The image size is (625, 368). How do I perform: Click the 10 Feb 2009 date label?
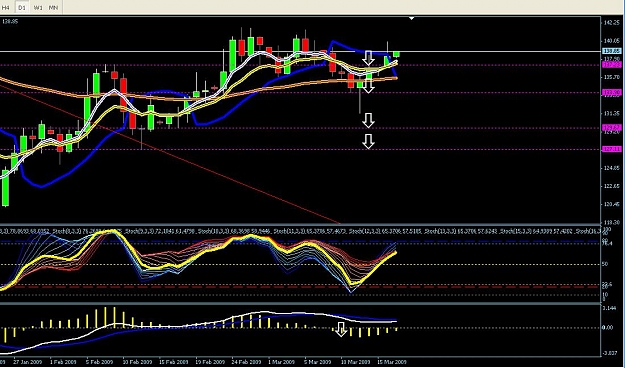pos(137,362)
